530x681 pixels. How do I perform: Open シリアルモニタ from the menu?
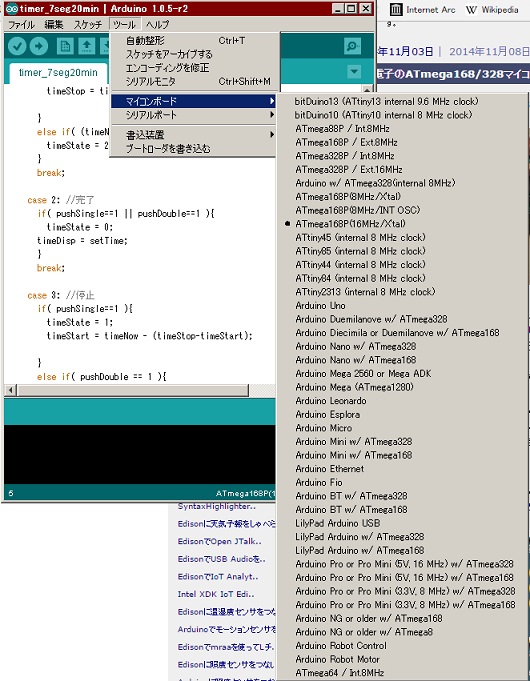click(195, 81)
